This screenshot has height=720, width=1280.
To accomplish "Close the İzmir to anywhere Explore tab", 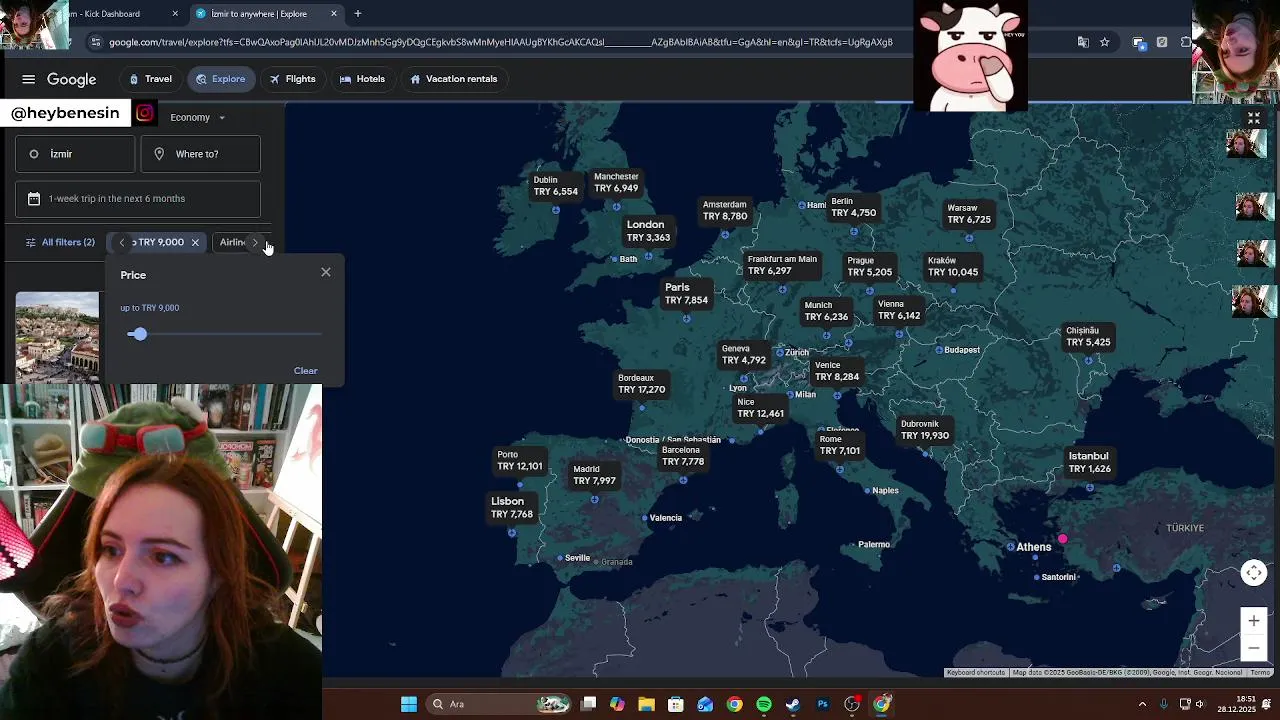I will point(334,14).
